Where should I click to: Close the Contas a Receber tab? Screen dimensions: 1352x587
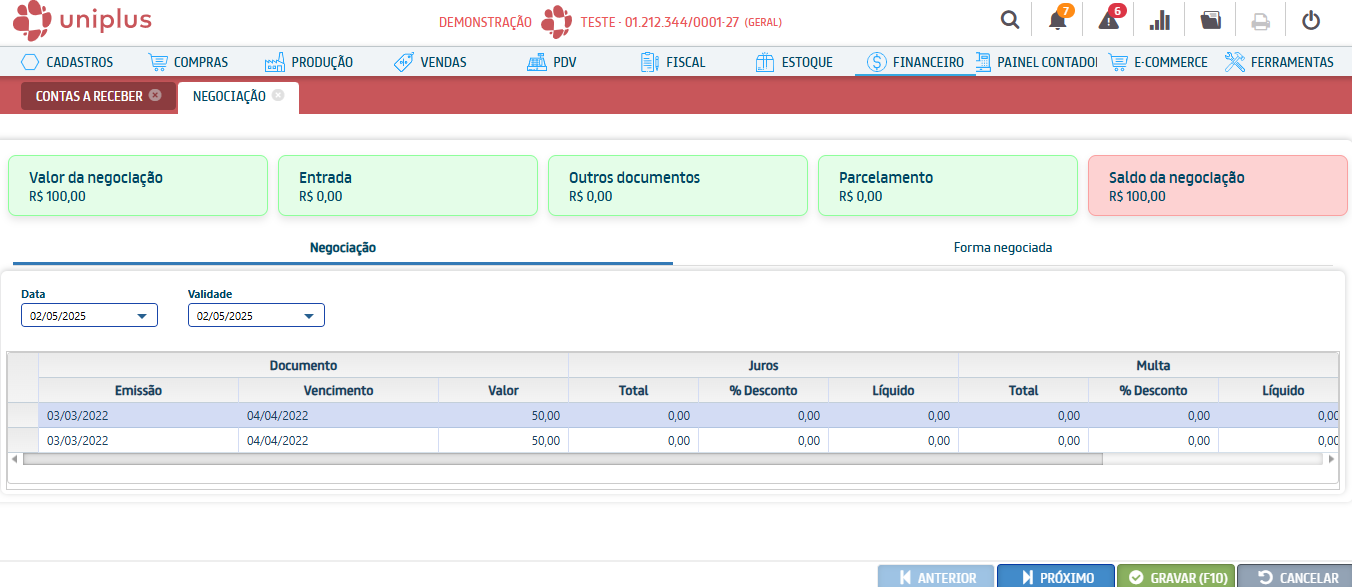pyautogui.click(x=155, y=96)
